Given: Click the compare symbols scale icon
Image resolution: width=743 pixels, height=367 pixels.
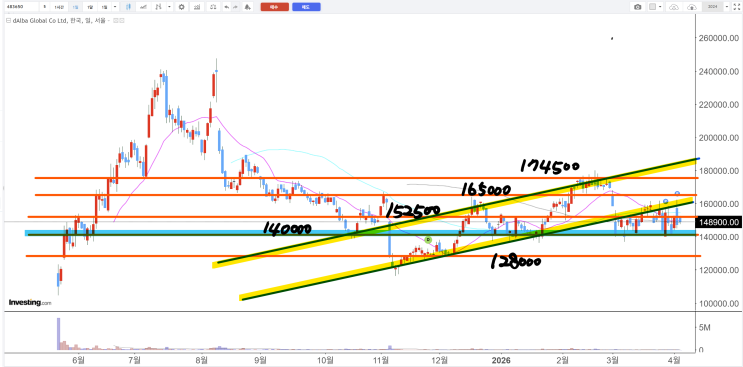Looking at the screenshot, I should pos(213,7).
